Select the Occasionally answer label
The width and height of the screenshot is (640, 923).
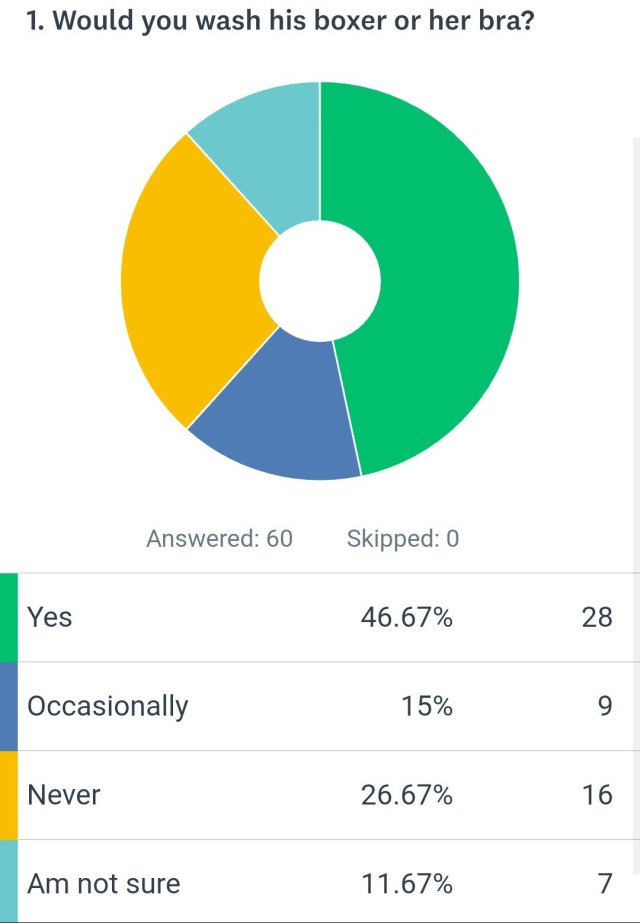(108, 706)
